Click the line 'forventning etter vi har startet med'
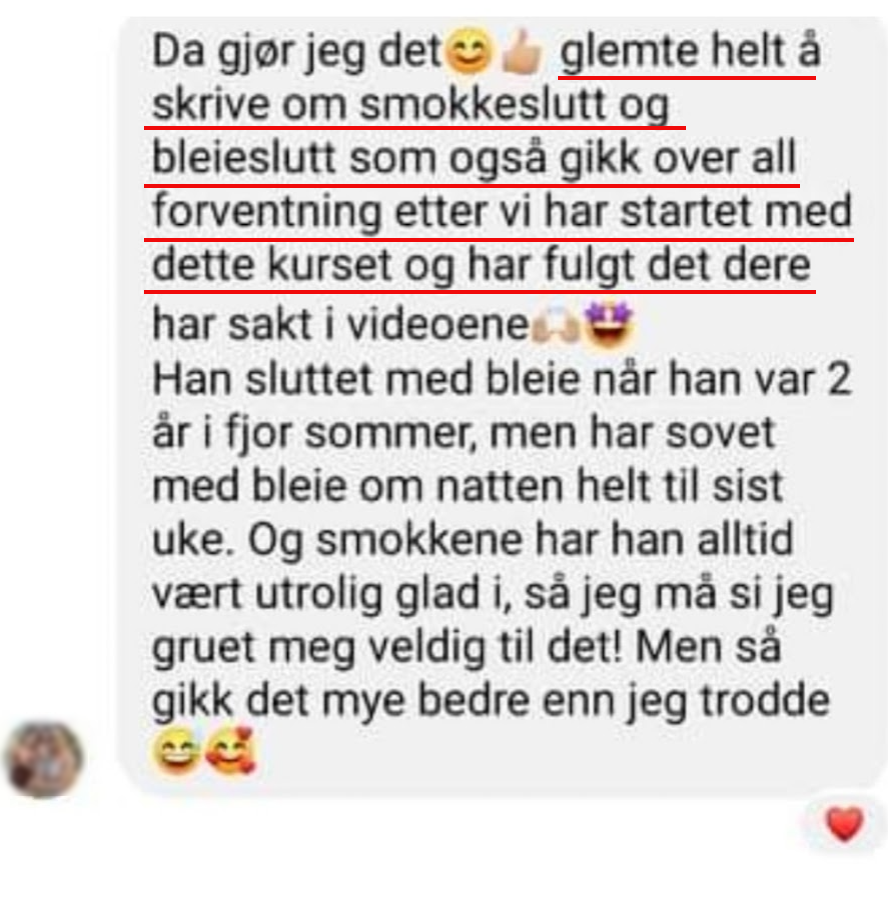 503,212
